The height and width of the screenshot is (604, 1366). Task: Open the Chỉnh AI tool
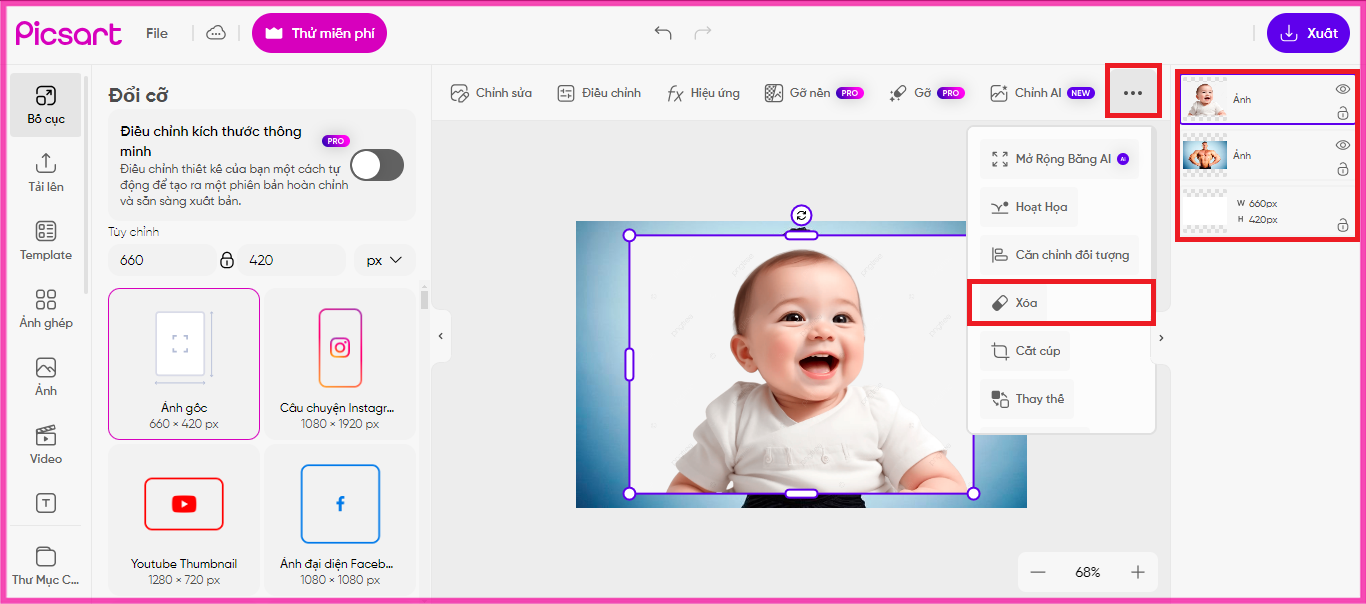coord(1042,93)
